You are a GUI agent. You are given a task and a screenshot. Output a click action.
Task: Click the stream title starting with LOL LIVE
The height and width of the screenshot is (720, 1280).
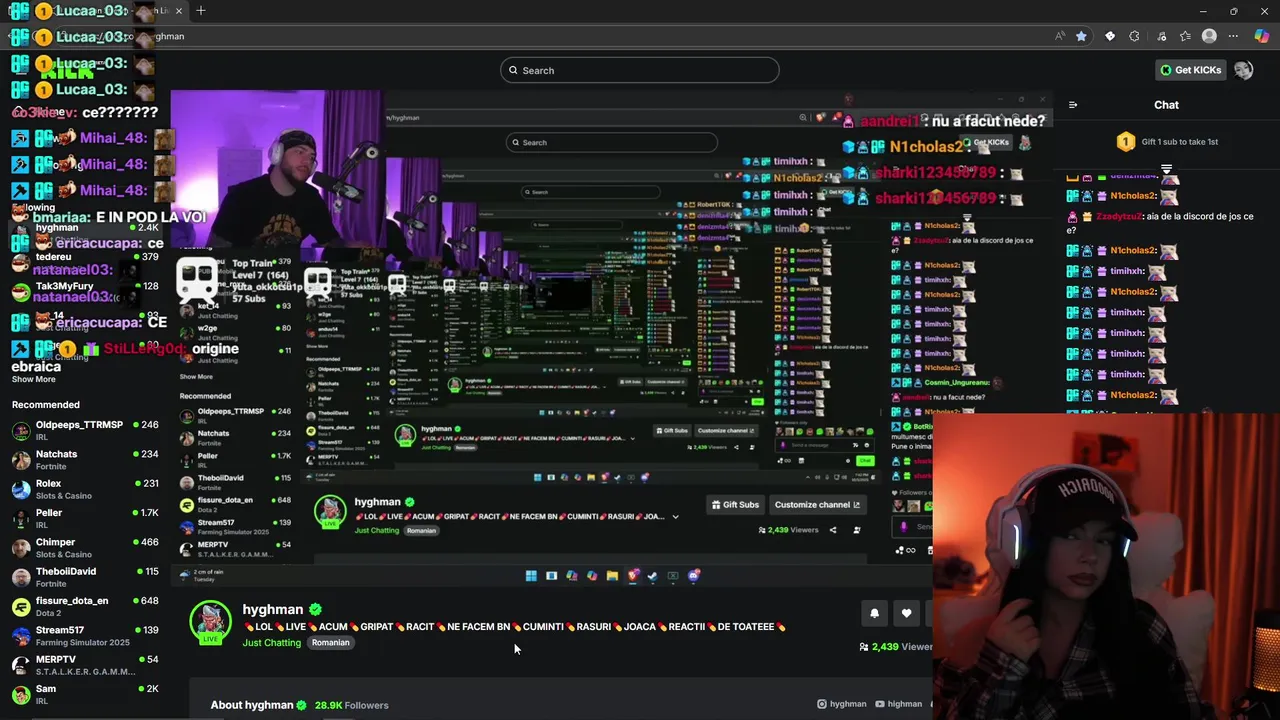[x=515, y=627]
